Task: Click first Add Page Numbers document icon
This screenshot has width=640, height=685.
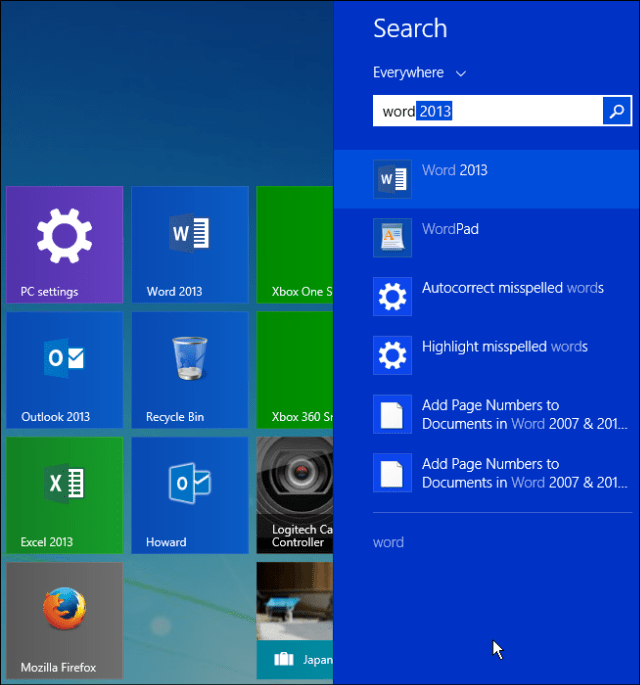Action: pos(392,414)
